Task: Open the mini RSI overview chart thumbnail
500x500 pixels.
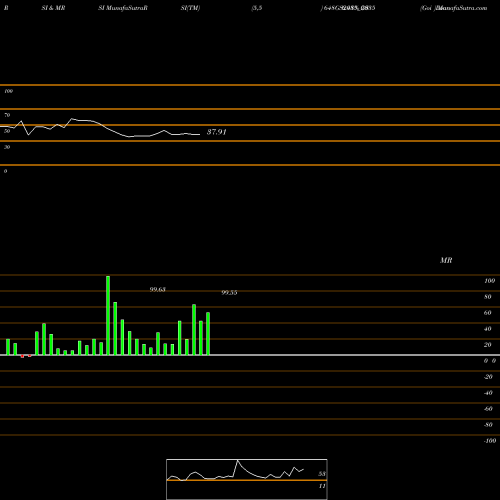Action: [247, 479]
